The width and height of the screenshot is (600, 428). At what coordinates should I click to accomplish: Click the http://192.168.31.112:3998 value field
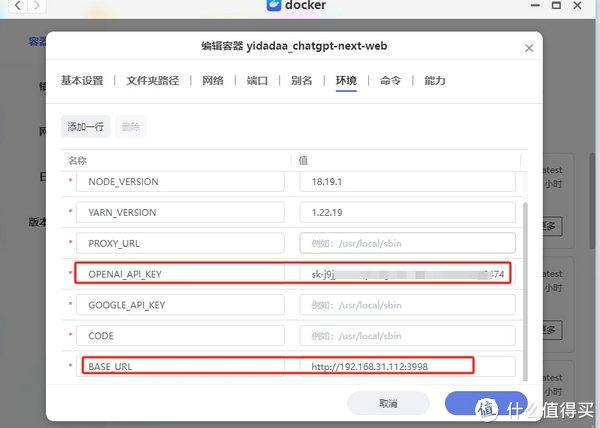(408, 366)
